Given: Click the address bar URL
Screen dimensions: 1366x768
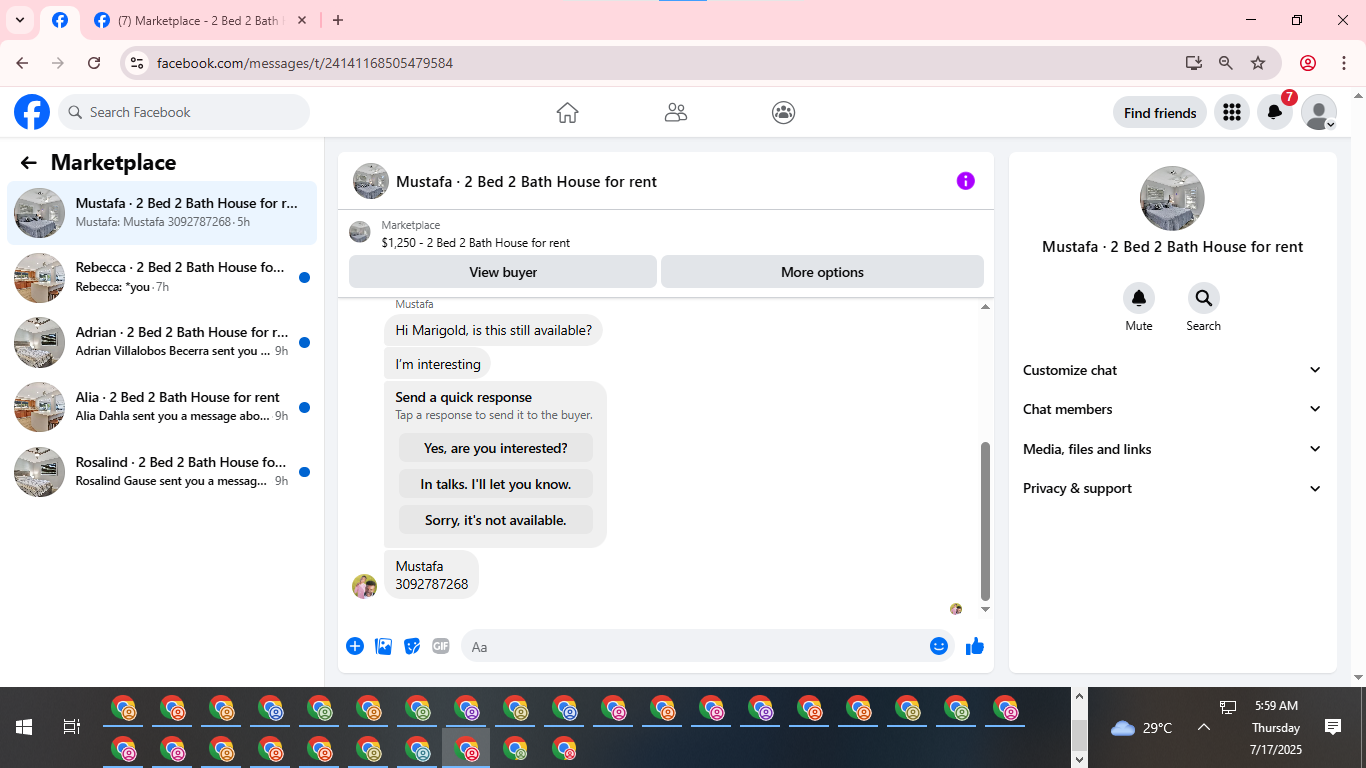Looking at the screenshot, I should pos(305,63).
